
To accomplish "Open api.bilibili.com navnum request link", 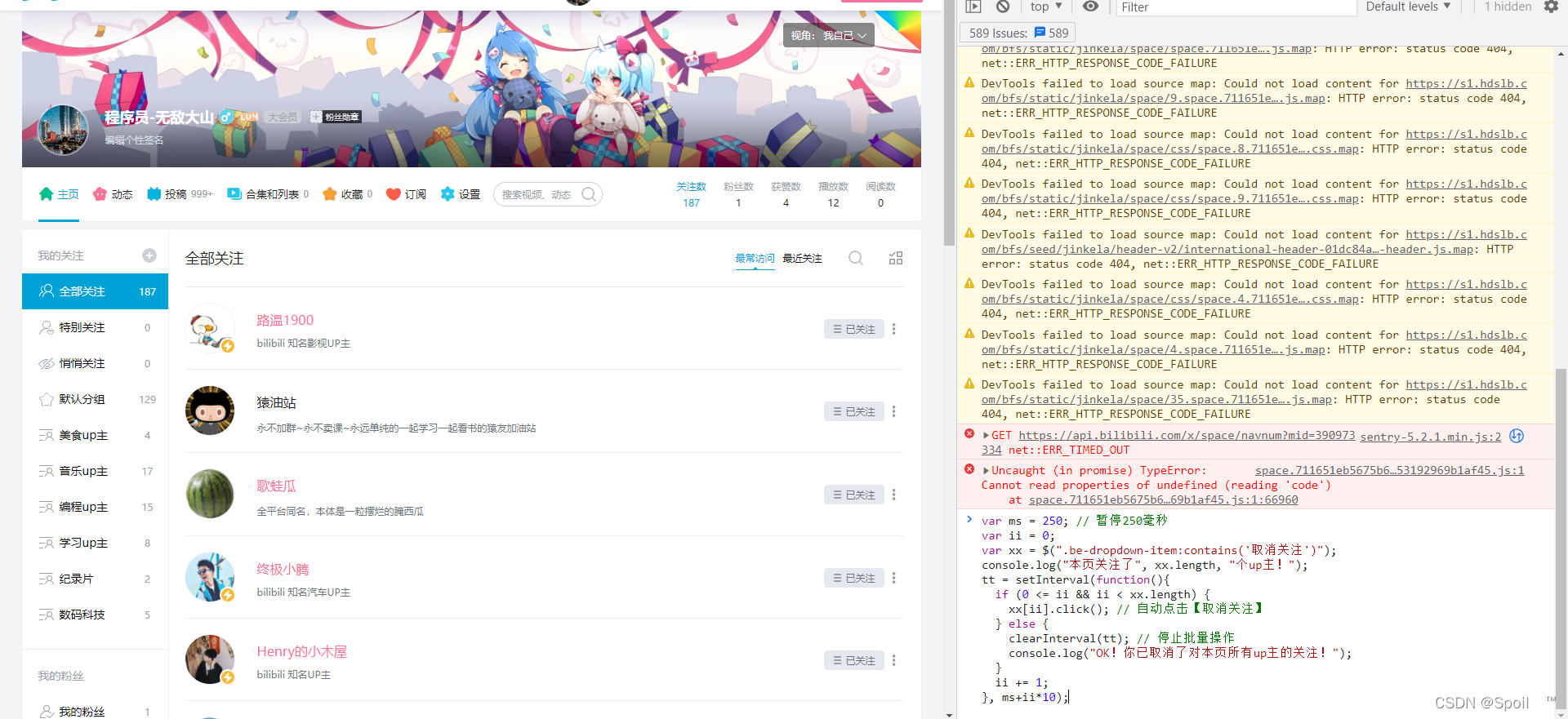I will (x=1187, y=436).
